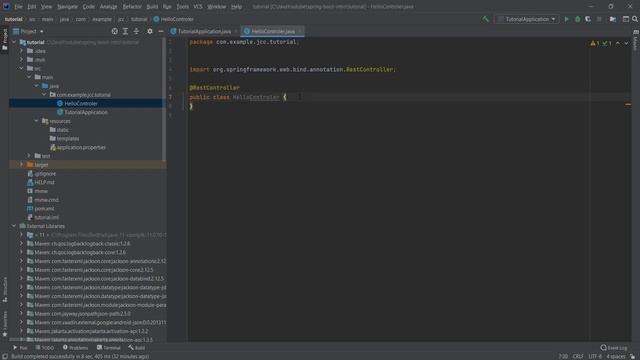The width and height of the screenshot is (640, 360).
Task: Open Project Structure from the top toolbar
Action: pyautogui.click(x=613, y=19)
